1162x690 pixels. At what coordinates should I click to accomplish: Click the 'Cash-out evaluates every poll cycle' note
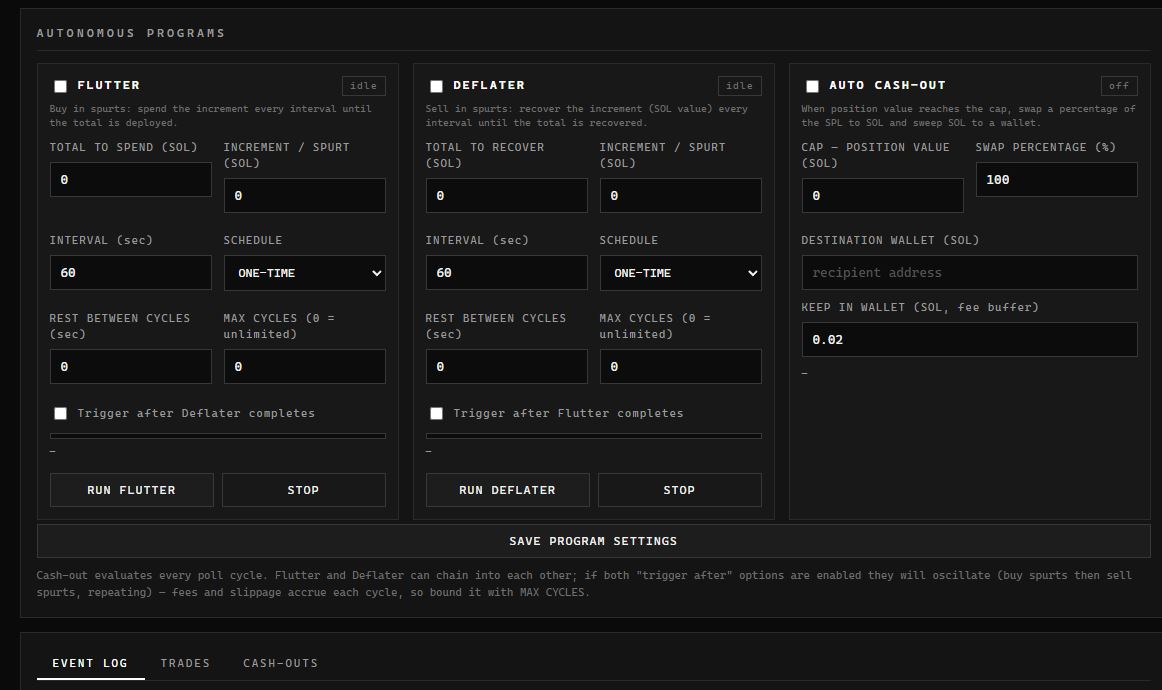(x=584, y=584)
